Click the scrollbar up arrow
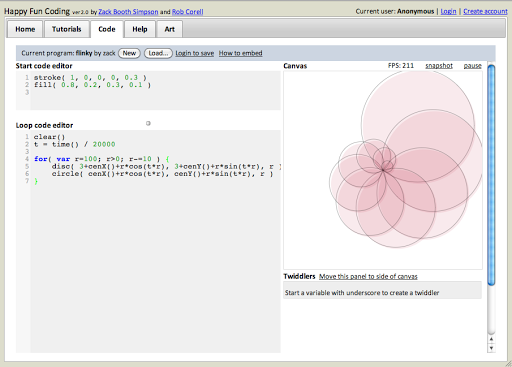Viewport: 512px width, 367px height. 491,339
